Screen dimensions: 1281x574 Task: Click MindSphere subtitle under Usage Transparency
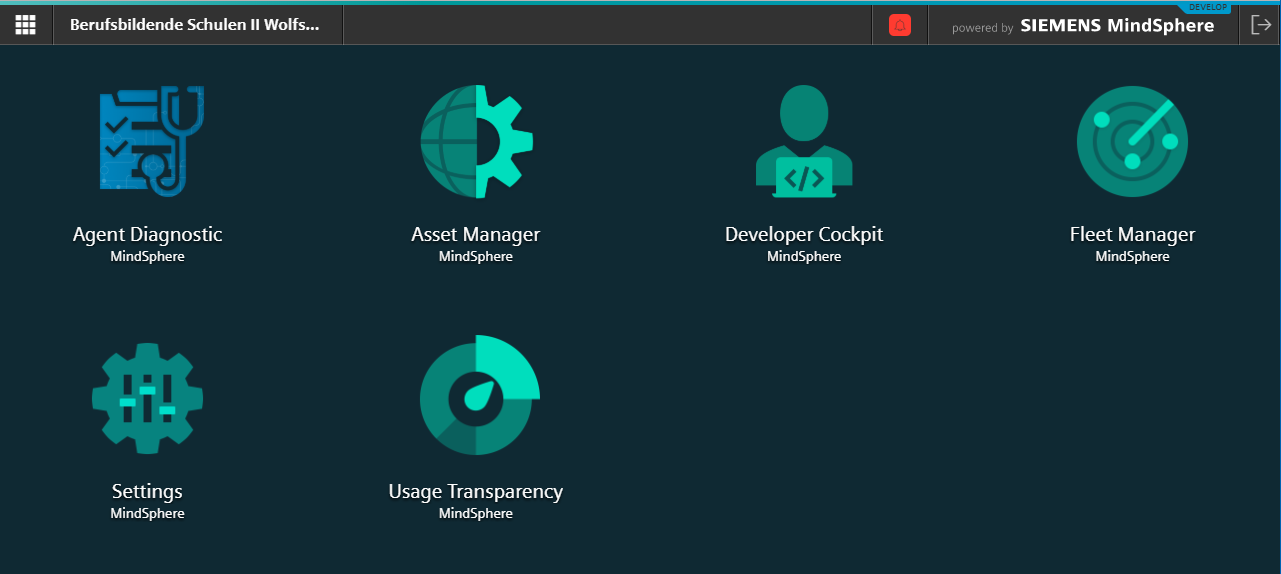(476, 514)
